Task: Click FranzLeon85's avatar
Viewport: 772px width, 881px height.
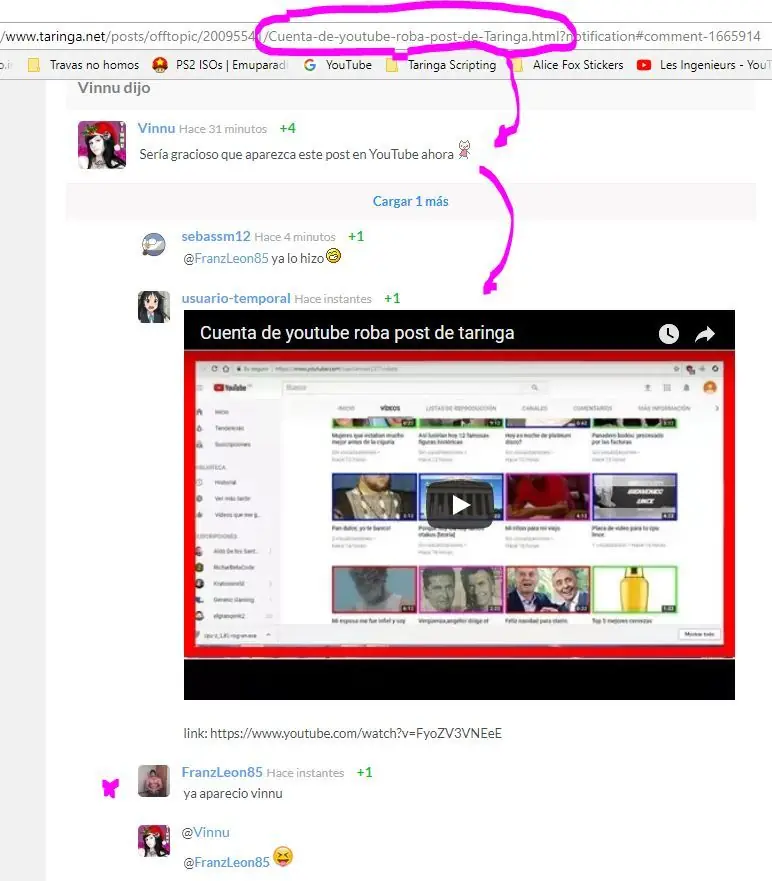Action: (154, 780)
